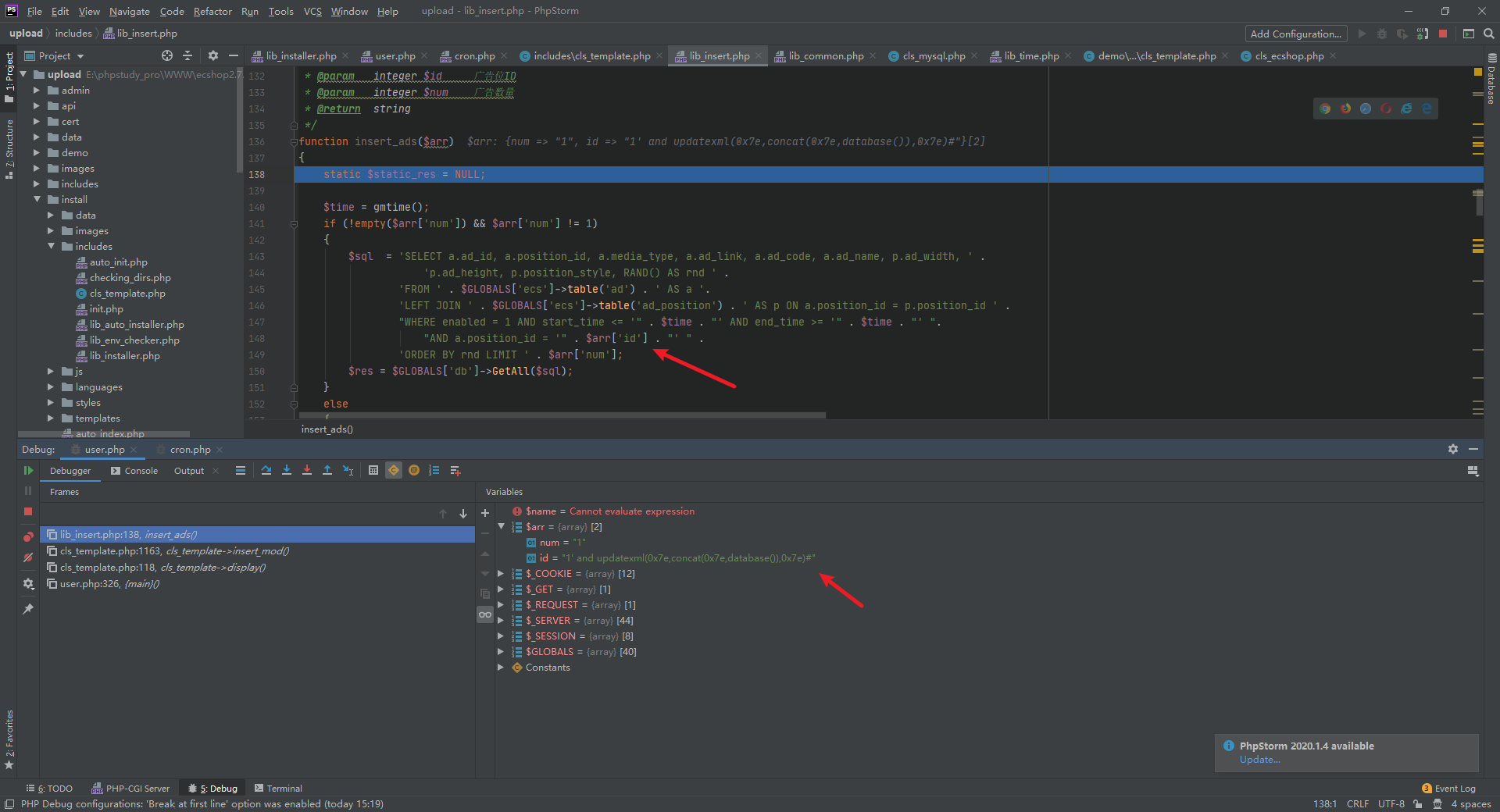Click the Update link in the PhpStorm notification
1500x812 pixels.
pyautogui.click(x=1259, y=759)
